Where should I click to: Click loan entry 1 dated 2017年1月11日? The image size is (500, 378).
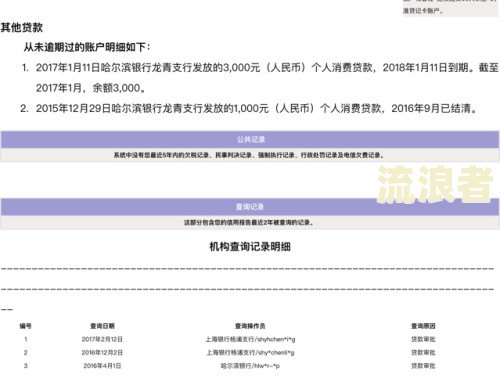(x=260, y=78)
